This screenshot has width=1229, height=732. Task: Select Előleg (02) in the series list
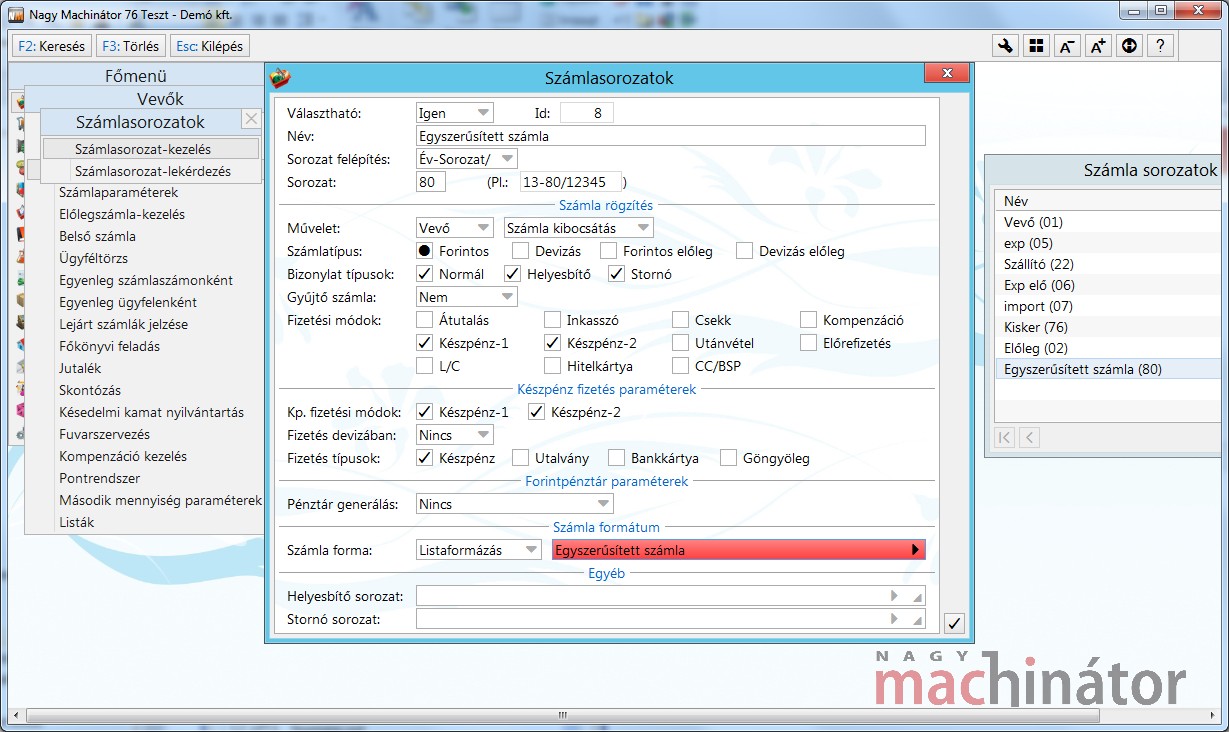(x=1110, y=348)
